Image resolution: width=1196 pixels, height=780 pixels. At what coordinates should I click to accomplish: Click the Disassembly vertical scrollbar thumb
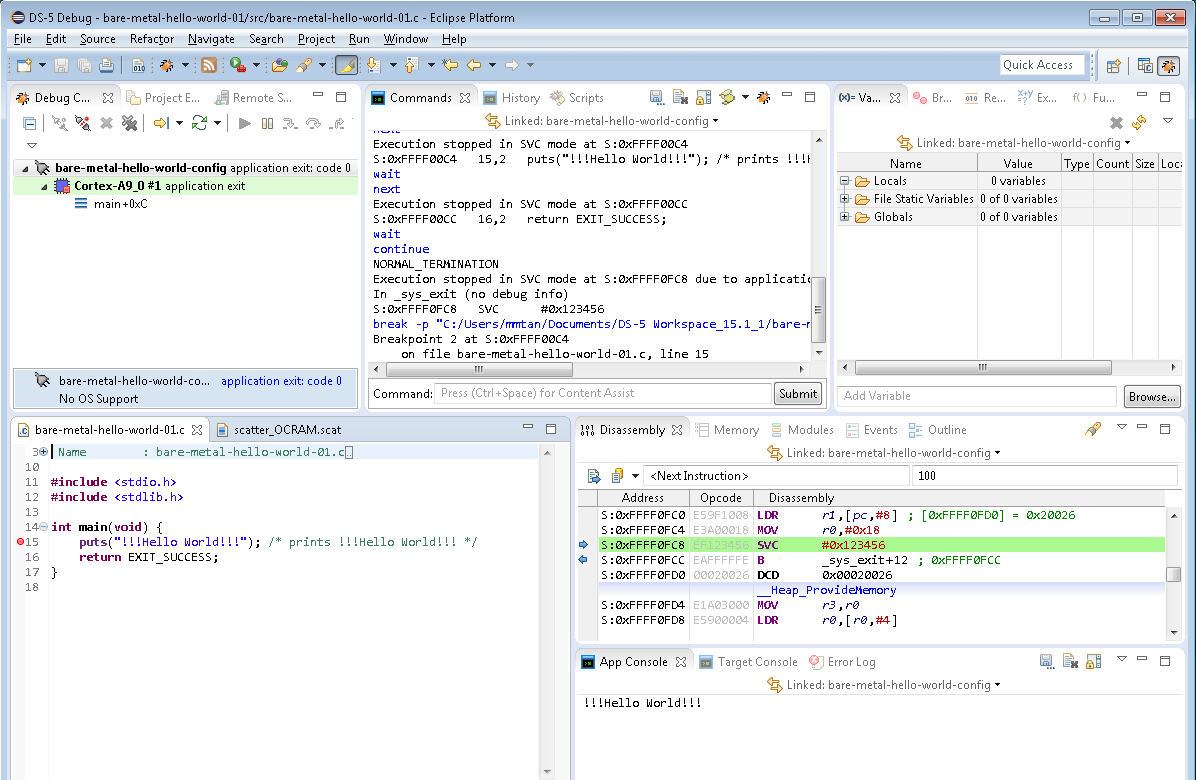click(x=1171, y=575)
